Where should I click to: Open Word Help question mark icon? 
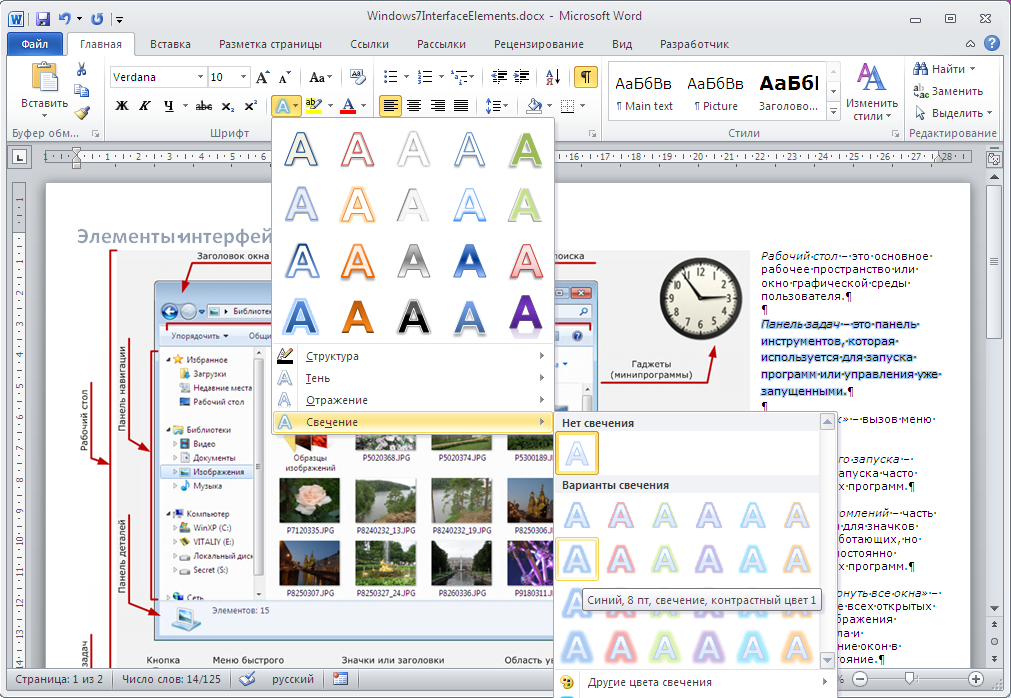click(x=992, y=43)
